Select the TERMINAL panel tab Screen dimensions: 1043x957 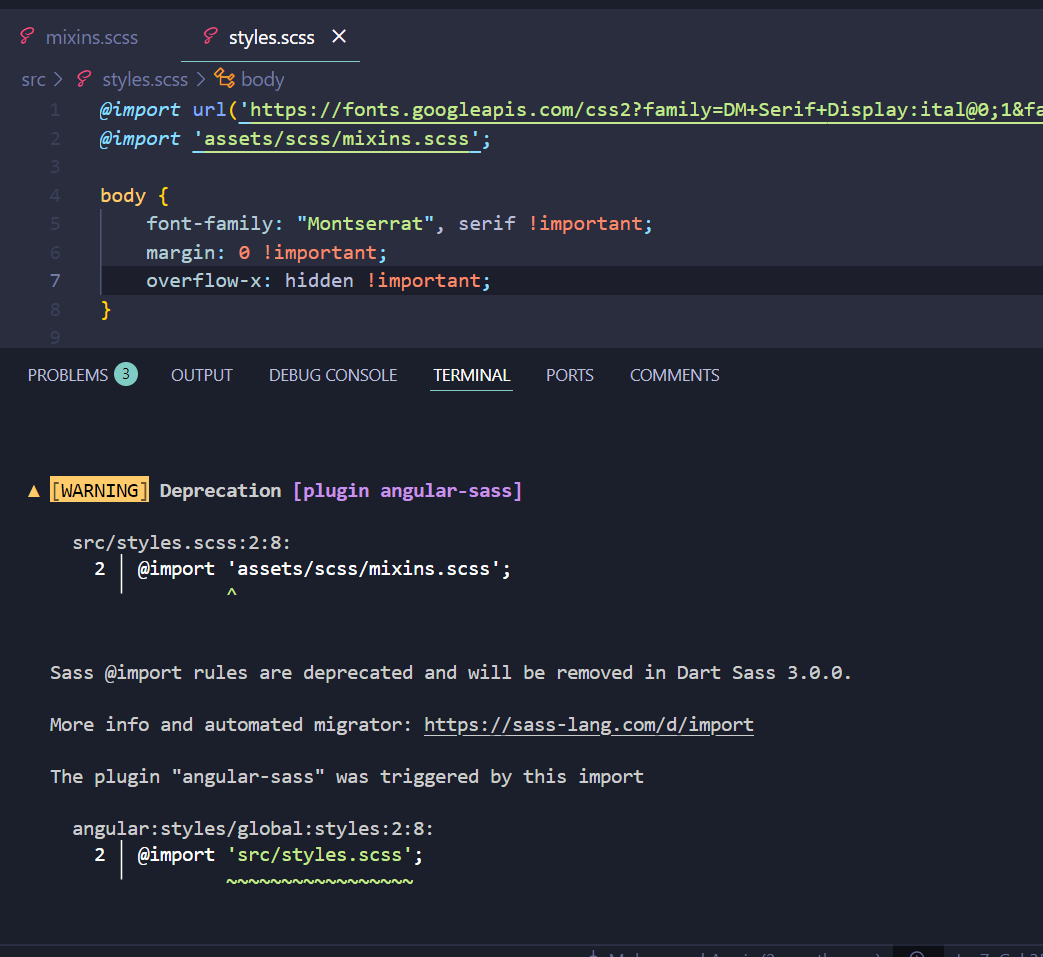coord(472,375)
